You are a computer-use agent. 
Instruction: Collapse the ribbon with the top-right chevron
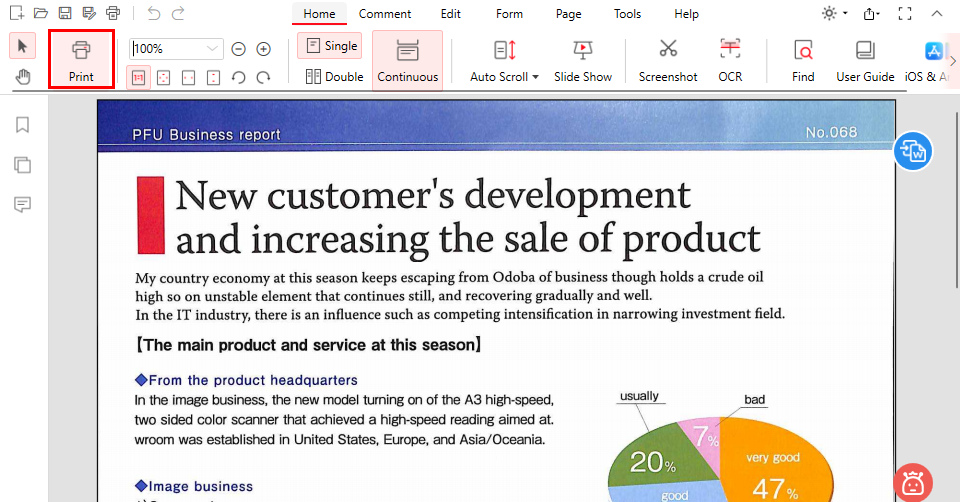936,14
